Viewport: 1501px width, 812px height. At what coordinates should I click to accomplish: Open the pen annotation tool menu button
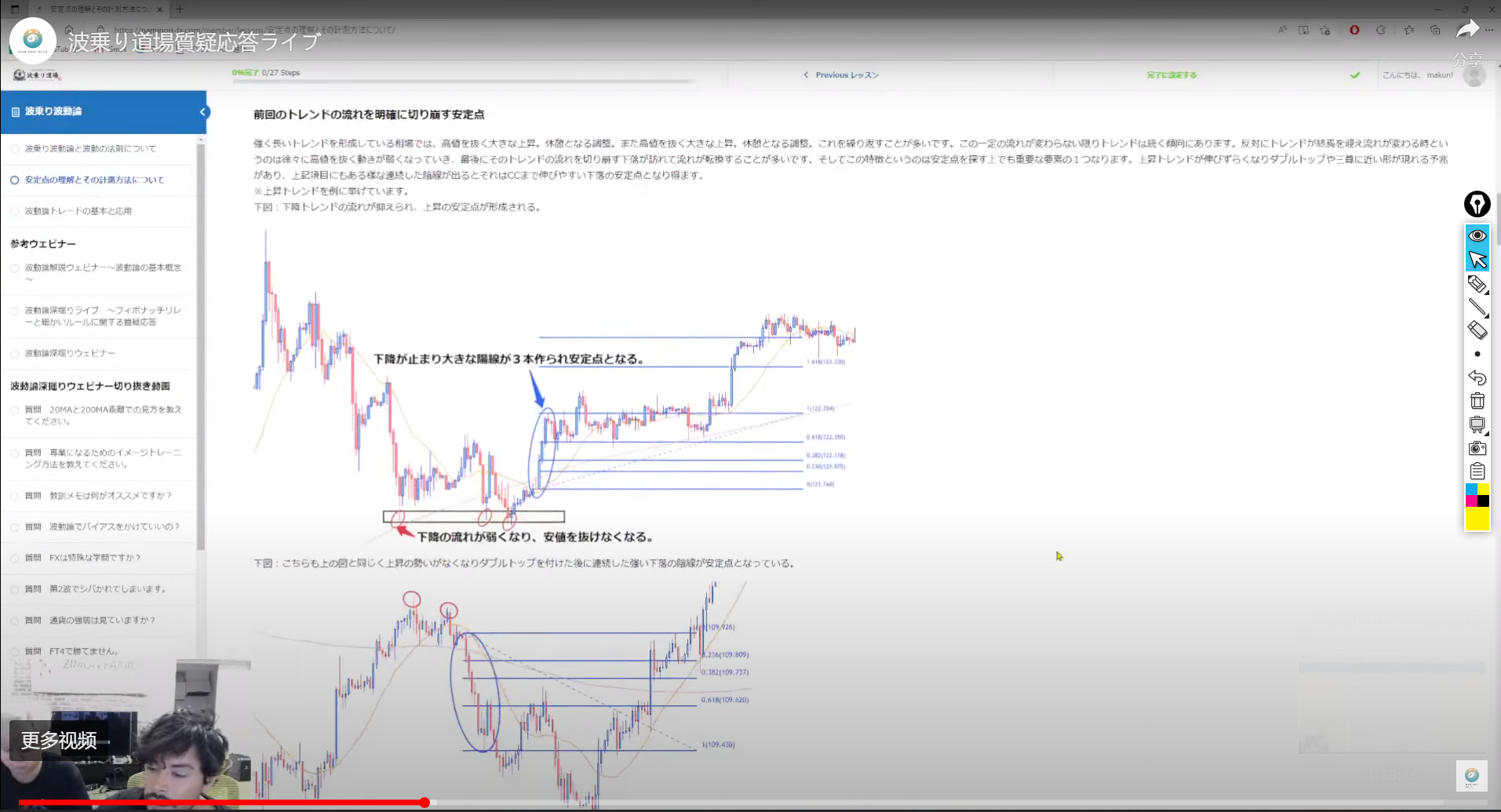point(1477,204)
